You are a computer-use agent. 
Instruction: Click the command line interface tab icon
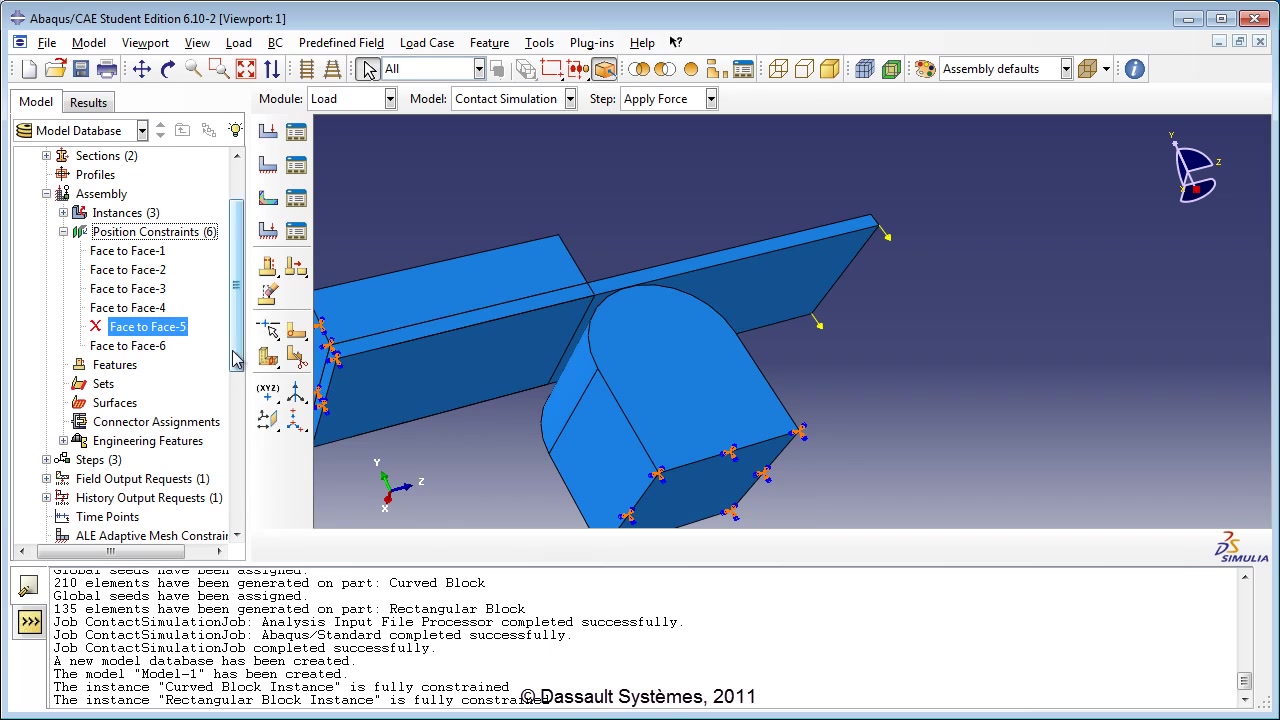pos(29,623)
